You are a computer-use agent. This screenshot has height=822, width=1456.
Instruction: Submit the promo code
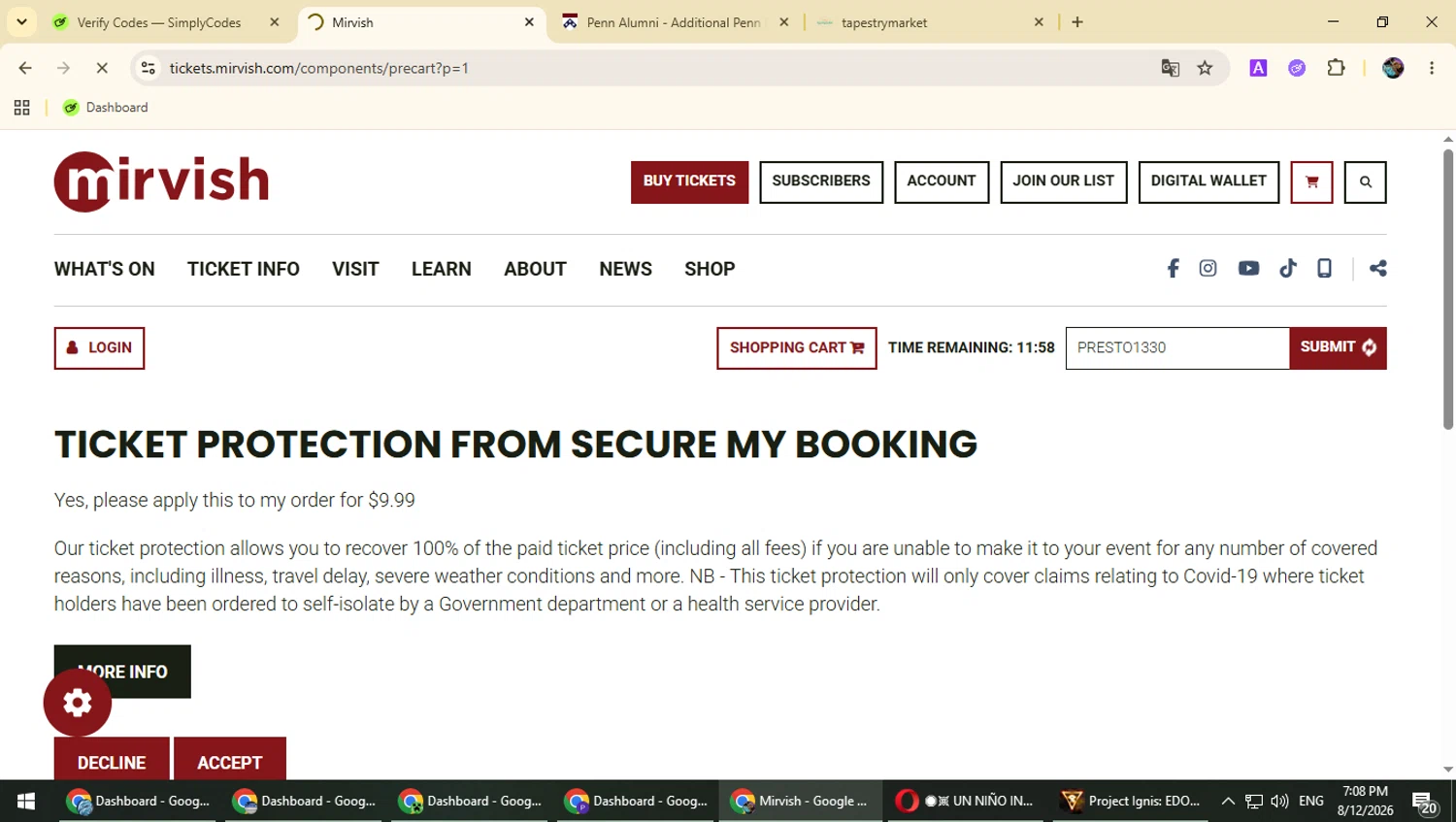(x=1338, y=348)
